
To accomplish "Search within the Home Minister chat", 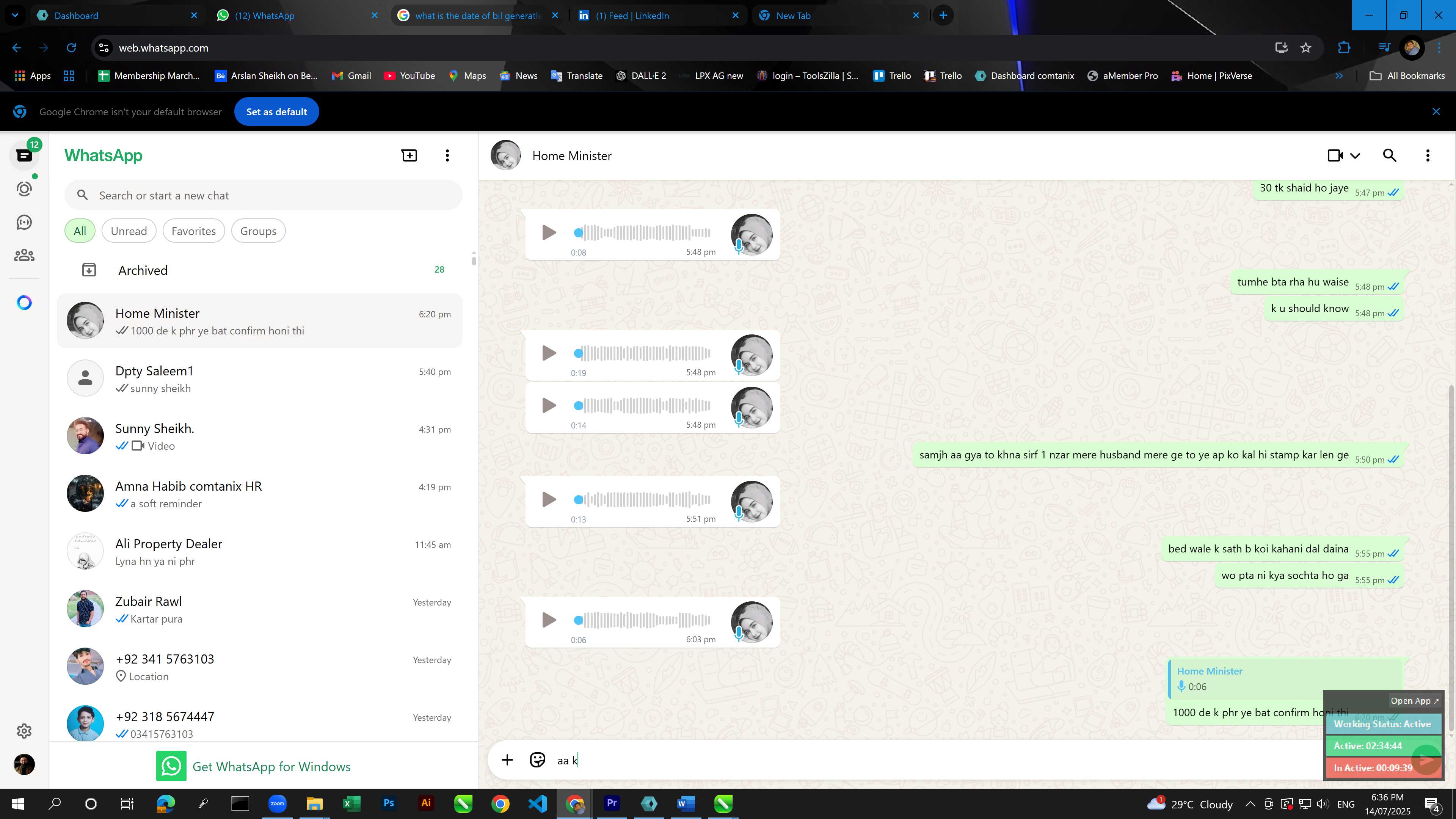I will [1390, 155].
